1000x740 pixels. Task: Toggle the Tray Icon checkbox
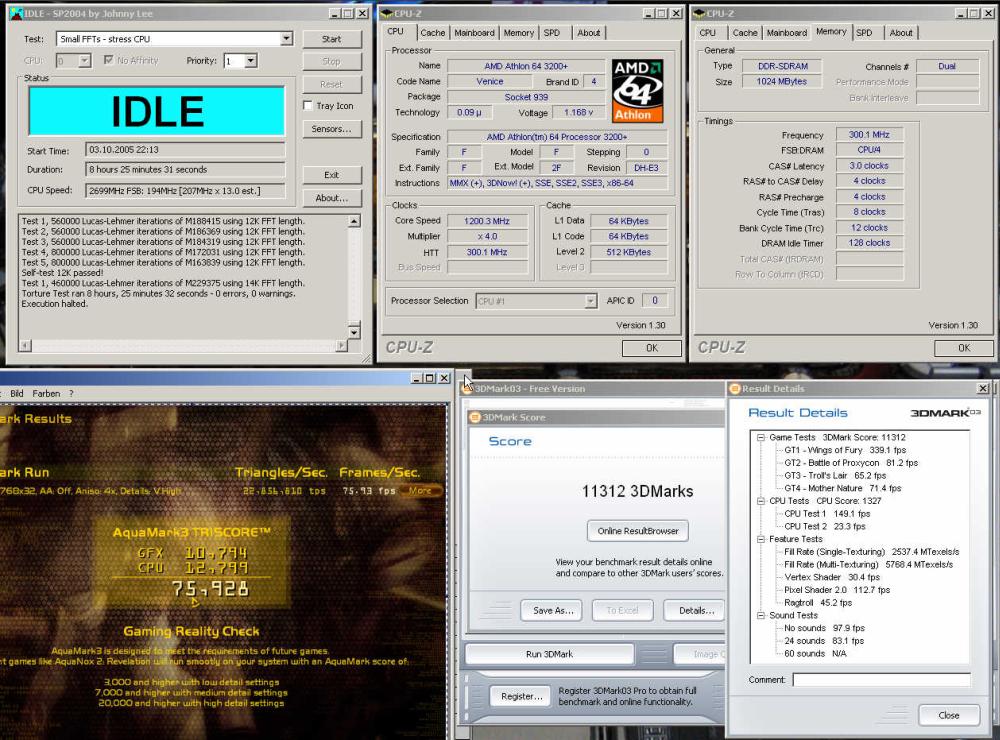[x=308, y=106]
